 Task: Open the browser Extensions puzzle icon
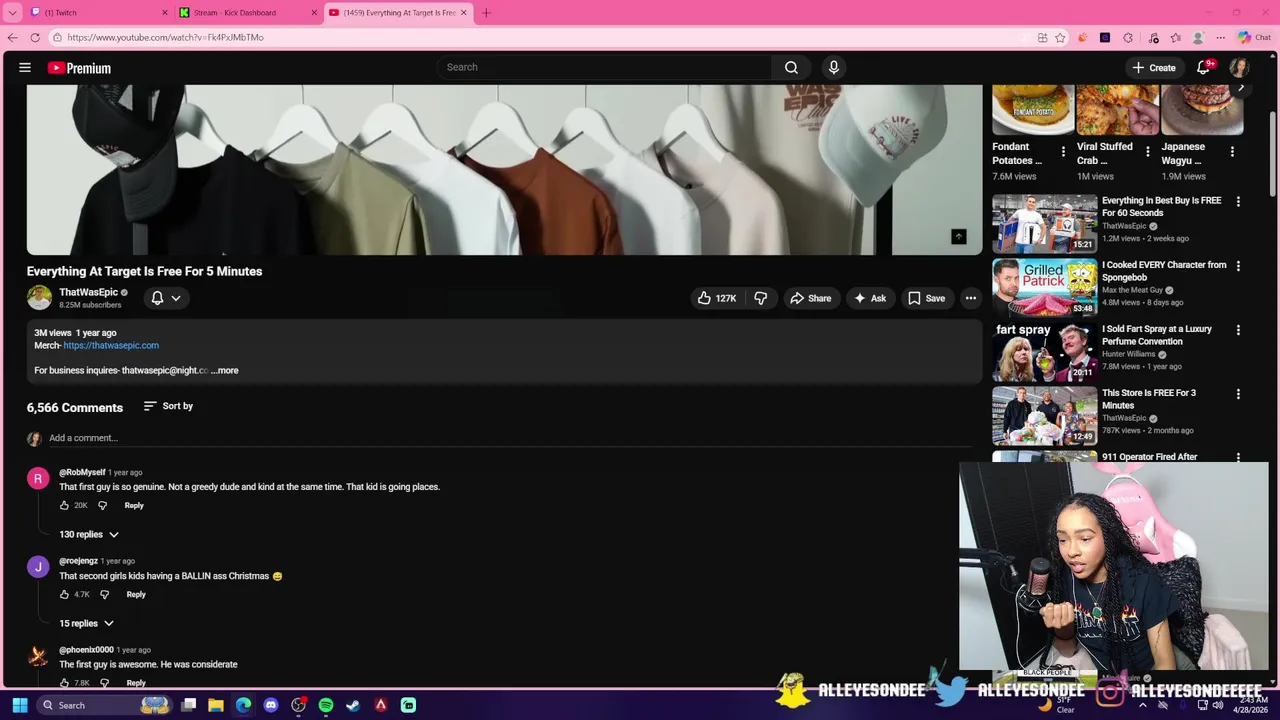click(x=1128, y=38)
